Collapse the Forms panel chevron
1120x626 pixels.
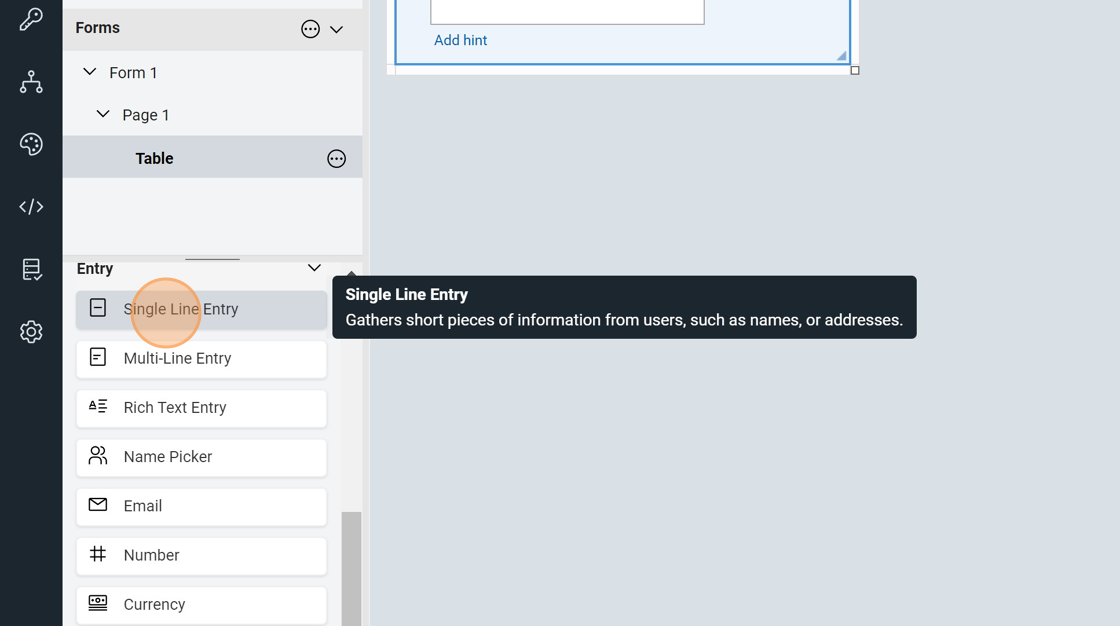click(337, 30)
